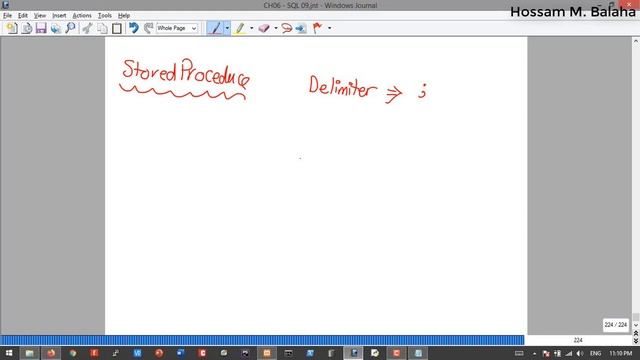This screenshot has height=360, width=640.
Task: Click the network signal tray icon
Action: coord(569,353)
